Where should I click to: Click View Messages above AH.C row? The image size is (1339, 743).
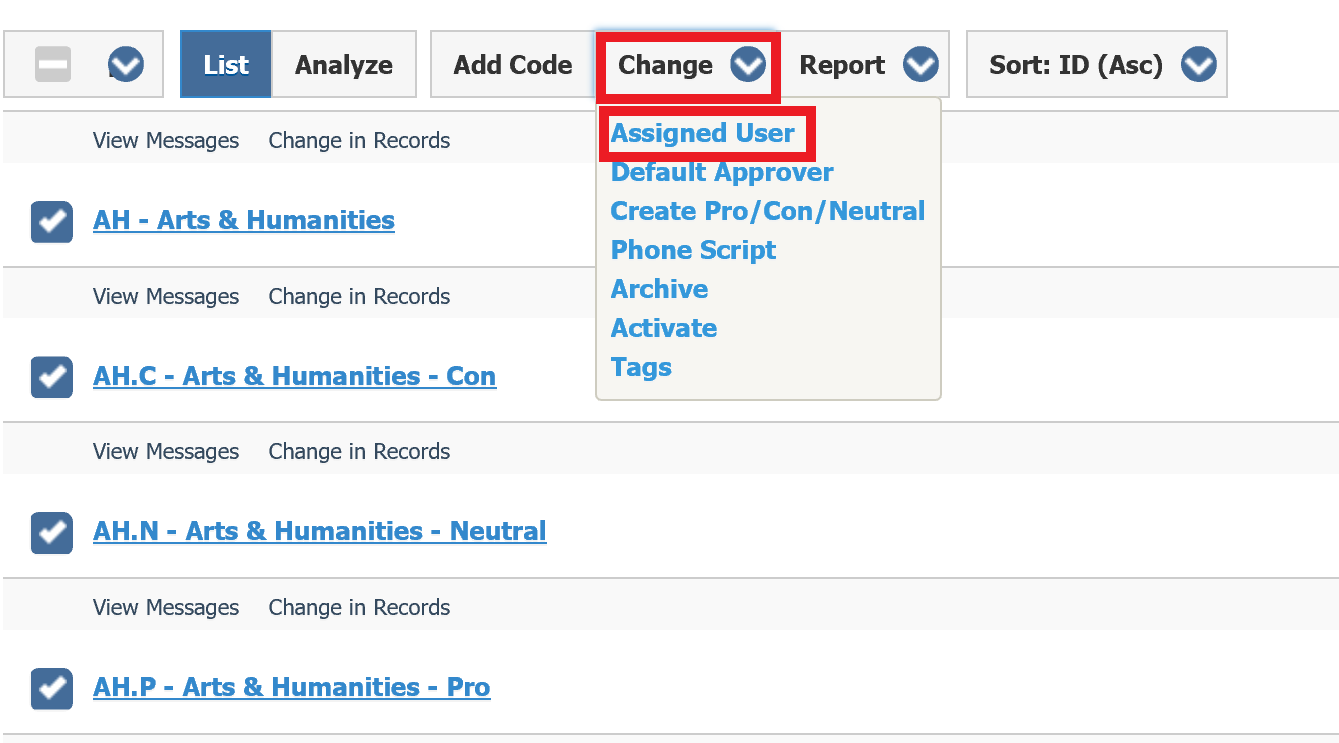(x=166, y=297)
